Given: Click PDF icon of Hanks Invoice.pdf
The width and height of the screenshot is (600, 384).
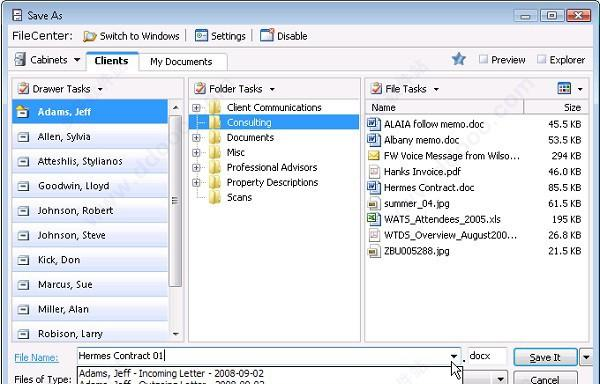Looking at the screenshot, I should point(374,172).
